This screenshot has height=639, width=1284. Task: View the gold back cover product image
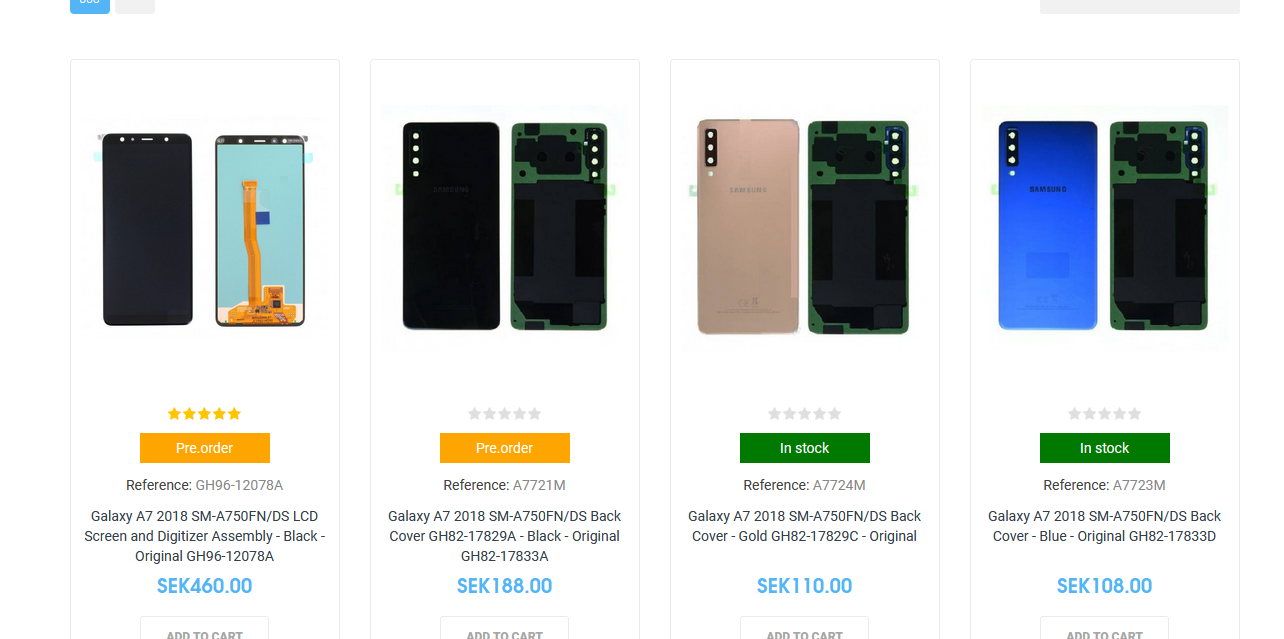coord(805,229)
